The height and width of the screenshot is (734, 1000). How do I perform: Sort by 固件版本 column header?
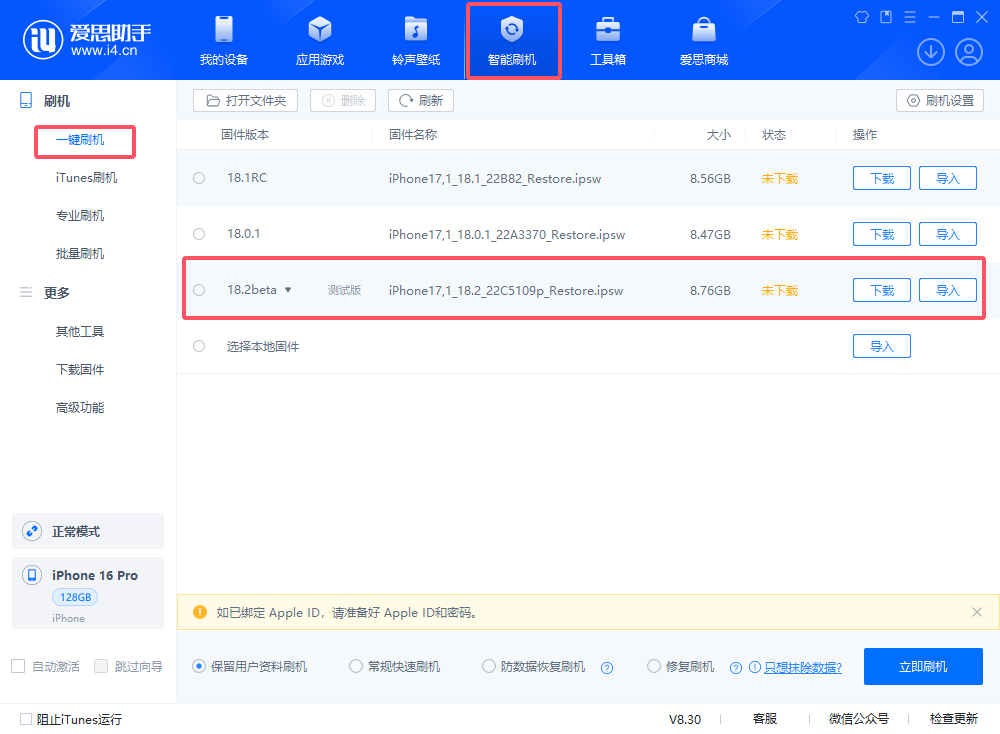point(245,135)
